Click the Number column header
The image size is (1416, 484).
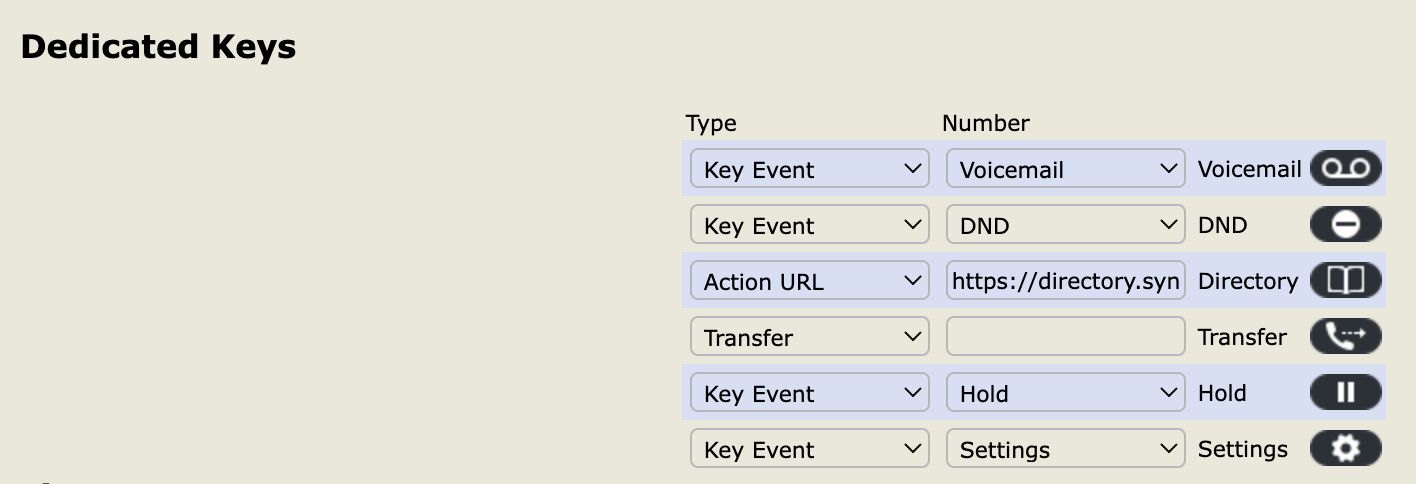tap(985, 123)
